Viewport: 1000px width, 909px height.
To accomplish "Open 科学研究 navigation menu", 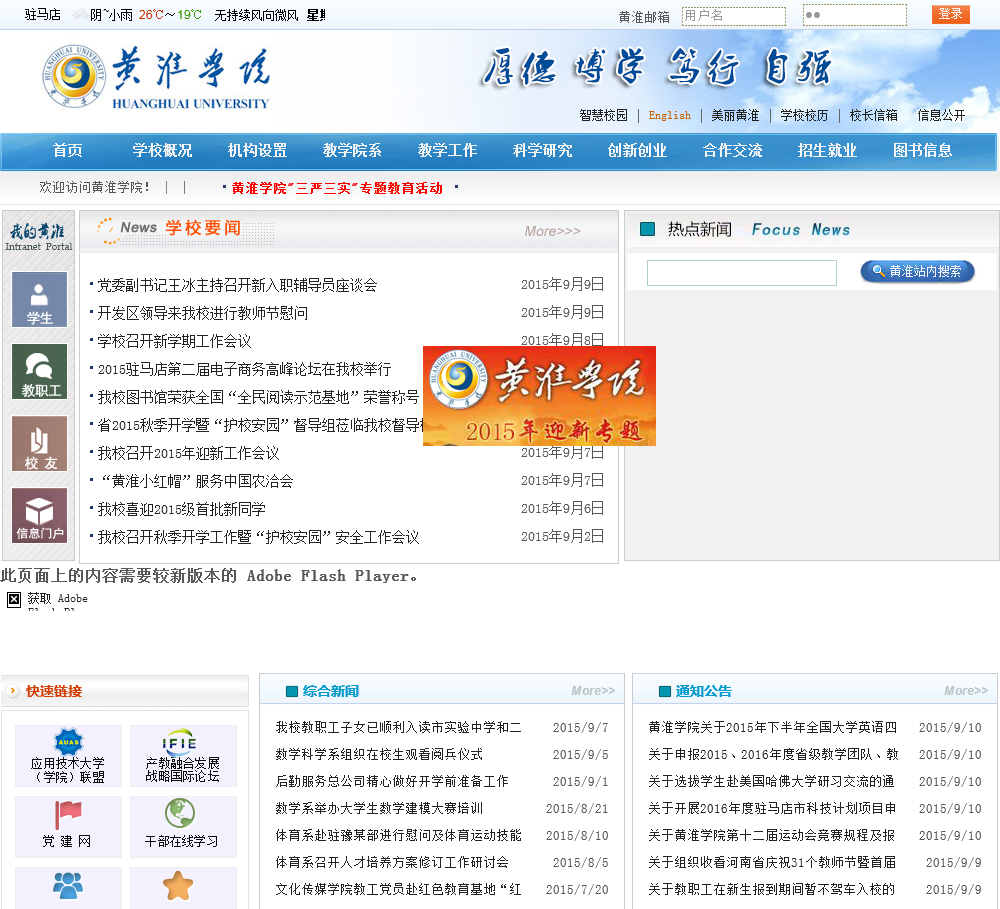I will (542, 151).
